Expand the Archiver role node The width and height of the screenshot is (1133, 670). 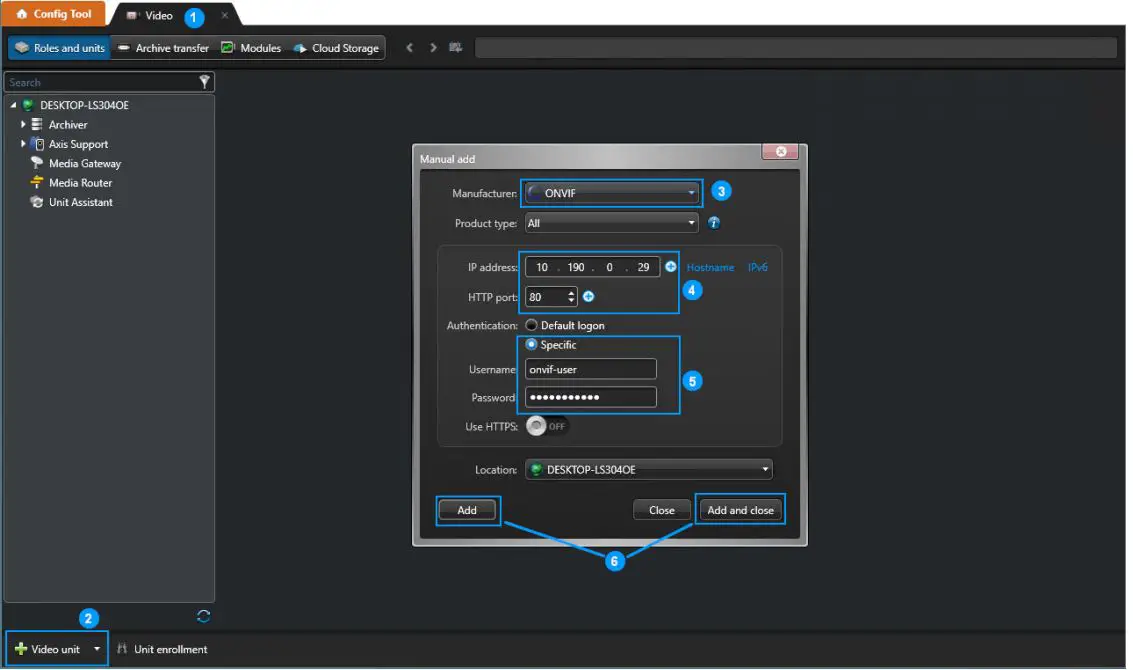23,124
